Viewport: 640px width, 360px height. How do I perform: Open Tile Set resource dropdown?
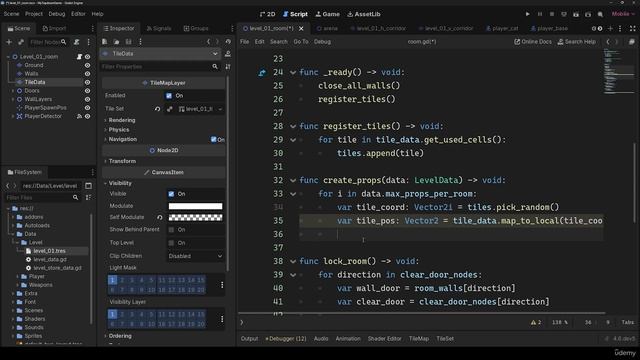(x=220, y=109)
